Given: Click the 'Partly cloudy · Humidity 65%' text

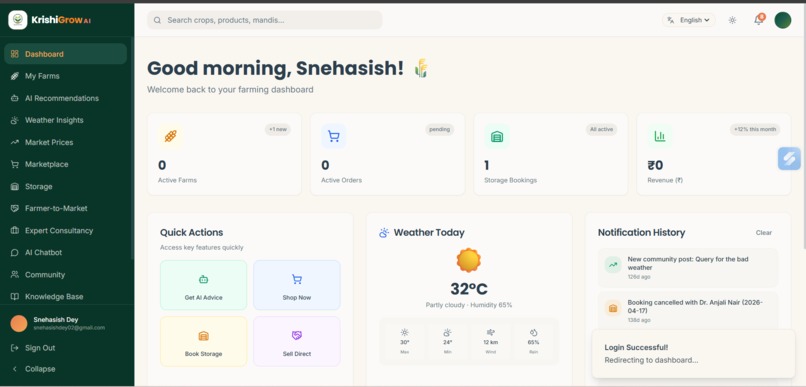Looking at the screenshot, I should [469, 305].
